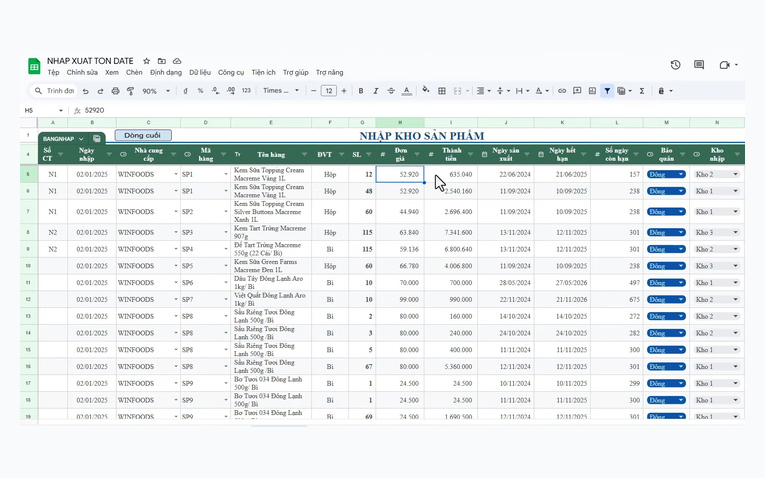The height and width of the screenshot is (478, 765).
Task: Toggle italic formatting
Action: (376, 91)
